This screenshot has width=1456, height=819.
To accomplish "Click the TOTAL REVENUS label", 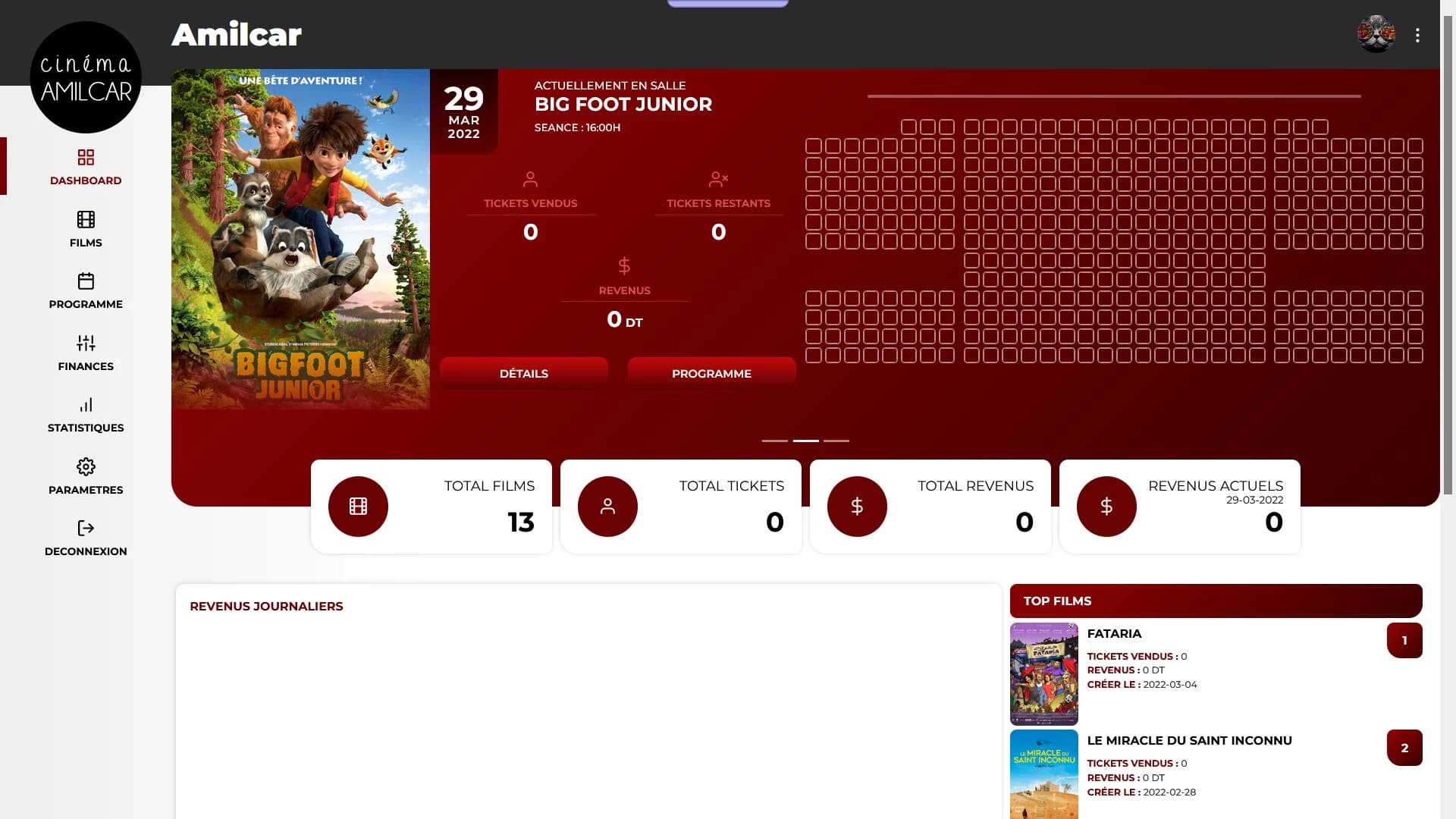I will [975, 486].
